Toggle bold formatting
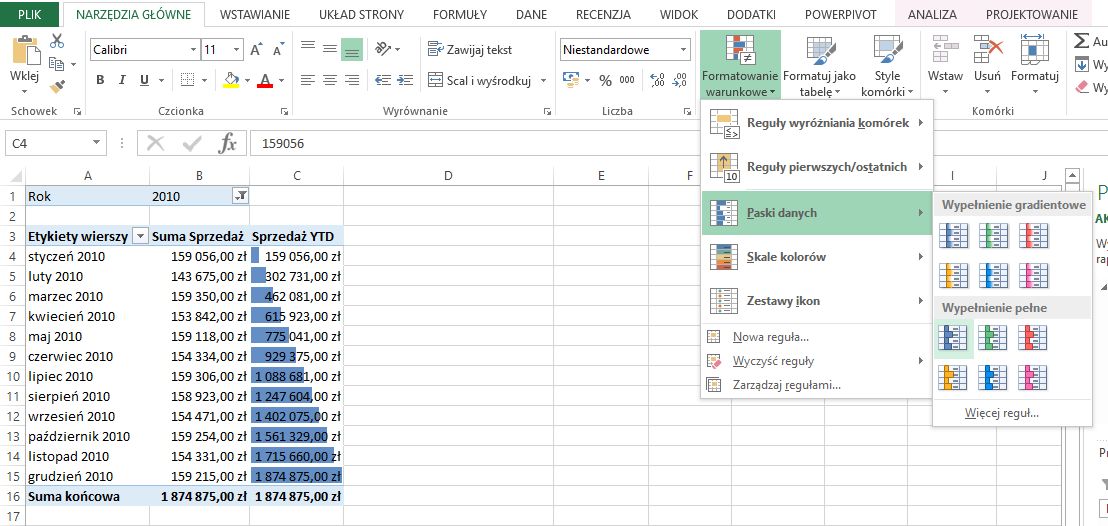This screenshot has width=1108, height=526. click(100, 81)
